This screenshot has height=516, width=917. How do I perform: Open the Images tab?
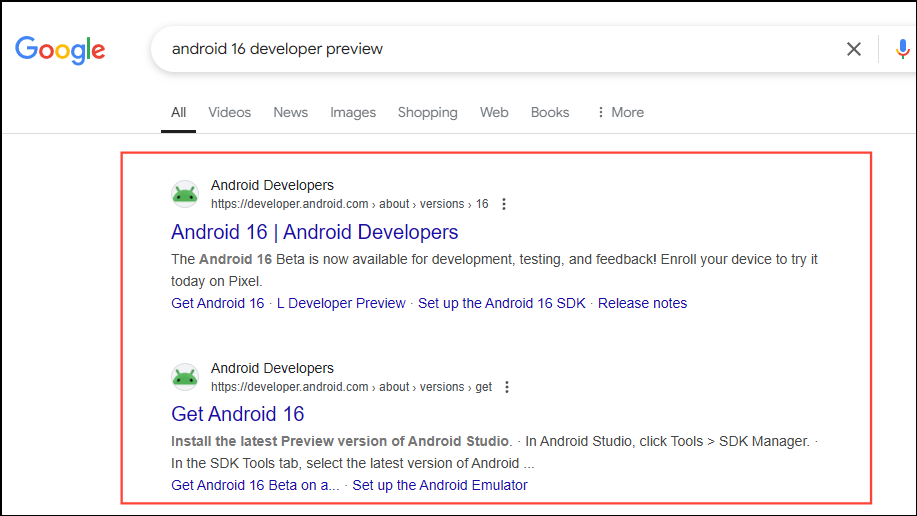(353, 112)
